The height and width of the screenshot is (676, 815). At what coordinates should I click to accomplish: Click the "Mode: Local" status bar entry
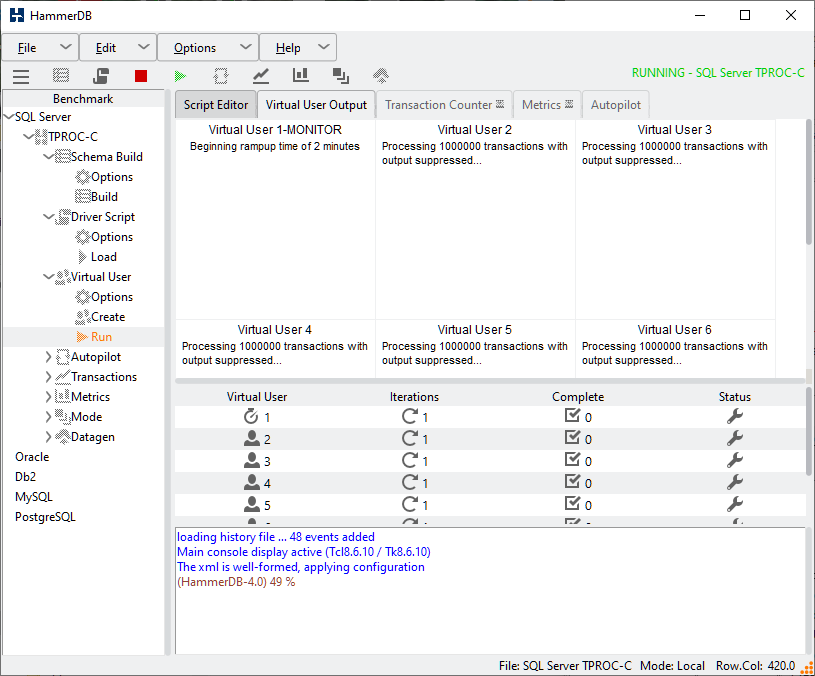tap(672, 666)
